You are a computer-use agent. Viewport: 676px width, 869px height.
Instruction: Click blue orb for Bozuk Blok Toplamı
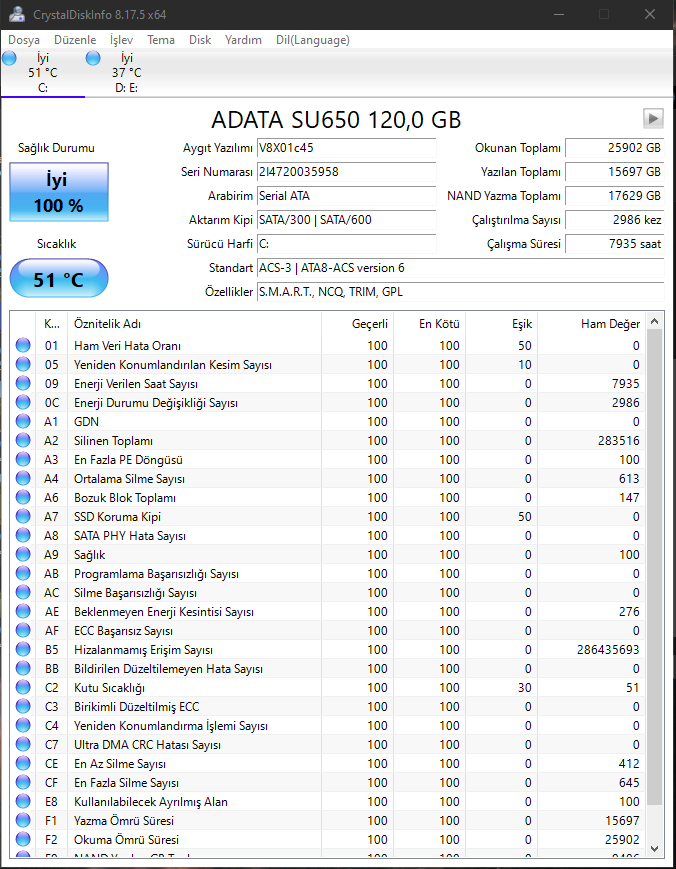[x=23, y=498]
